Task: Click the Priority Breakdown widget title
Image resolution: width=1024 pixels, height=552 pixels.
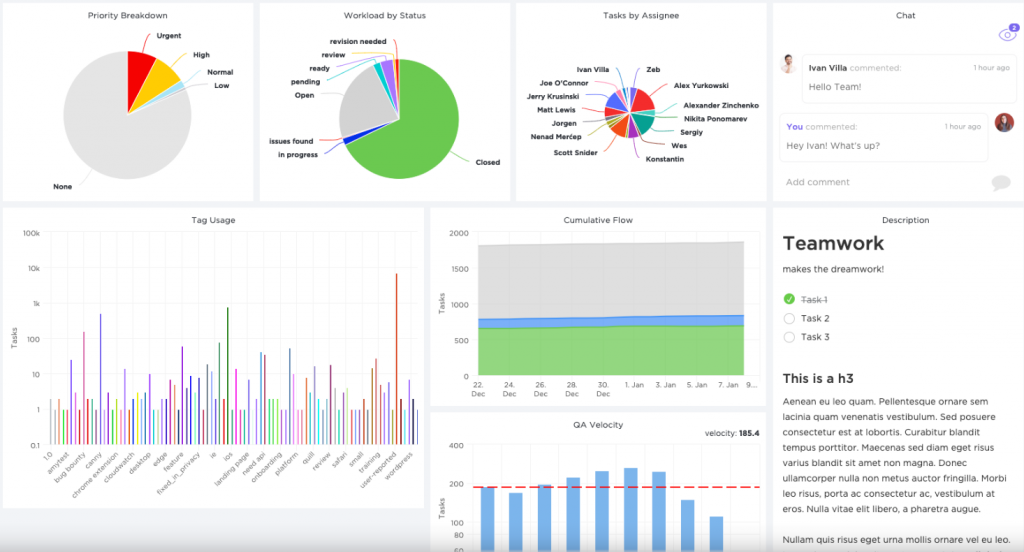Action: coord(127,16)
